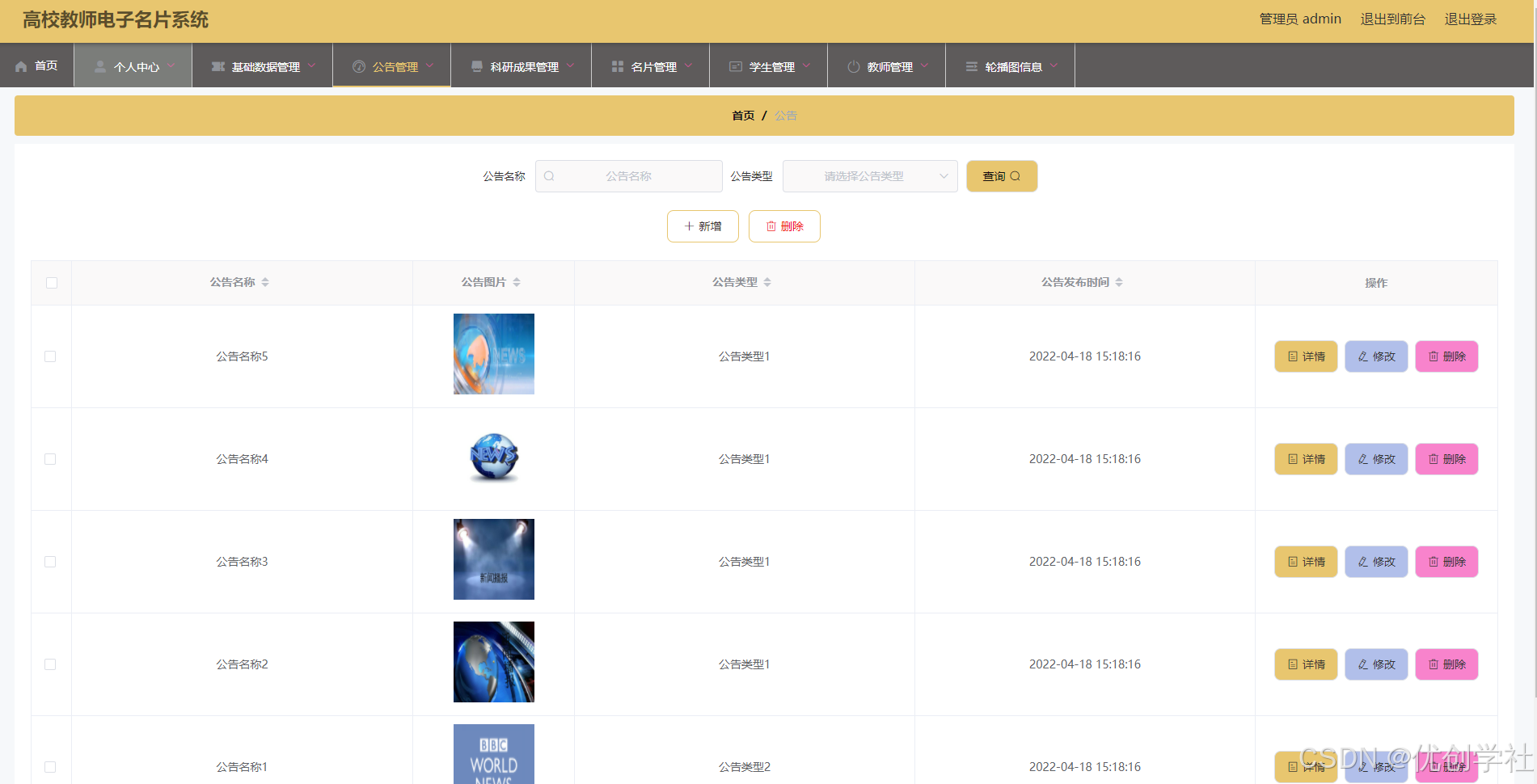The image size is (1537, 784).
Task: Focus the 公告名称 search input
Action: pos(629,176)
